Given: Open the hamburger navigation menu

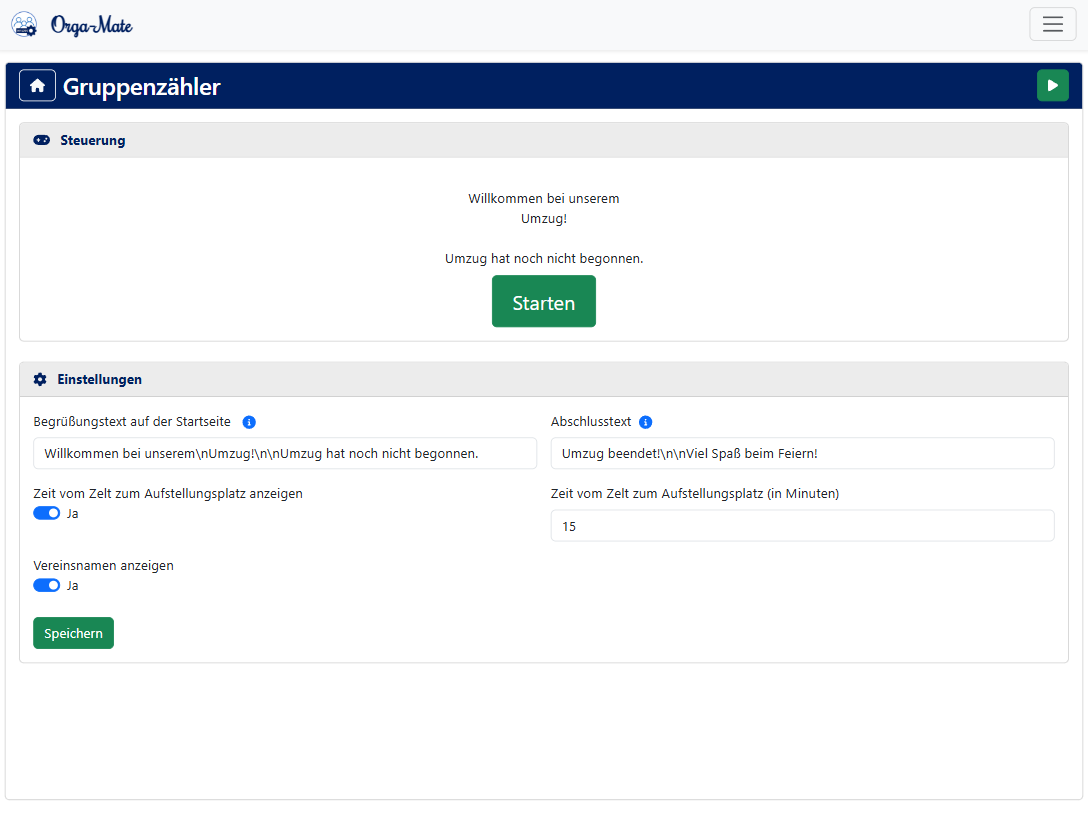Looking at the screenshot, I should 1052,24.
